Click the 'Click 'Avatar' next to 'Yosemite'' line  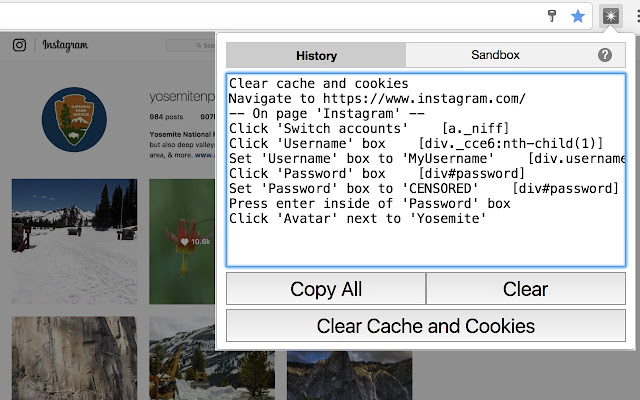coord(358,218)
